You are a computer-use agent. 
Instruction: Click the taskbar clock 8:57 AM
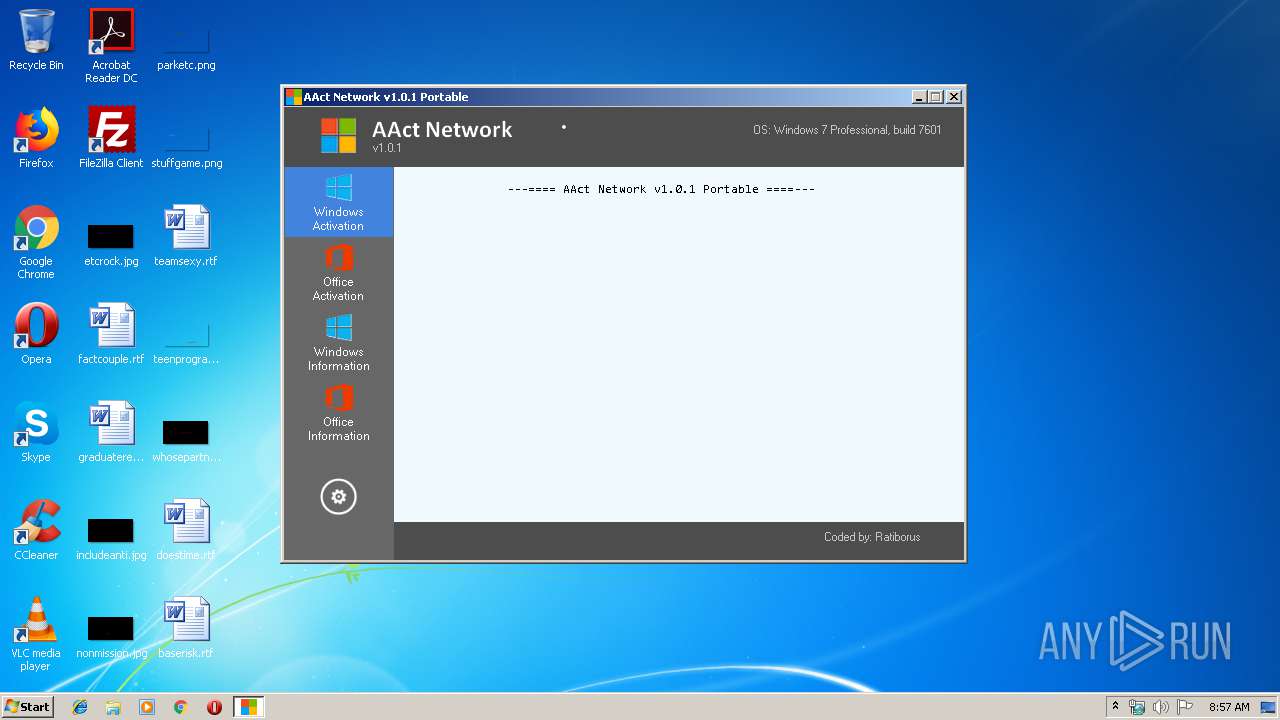coord(1229,707)
